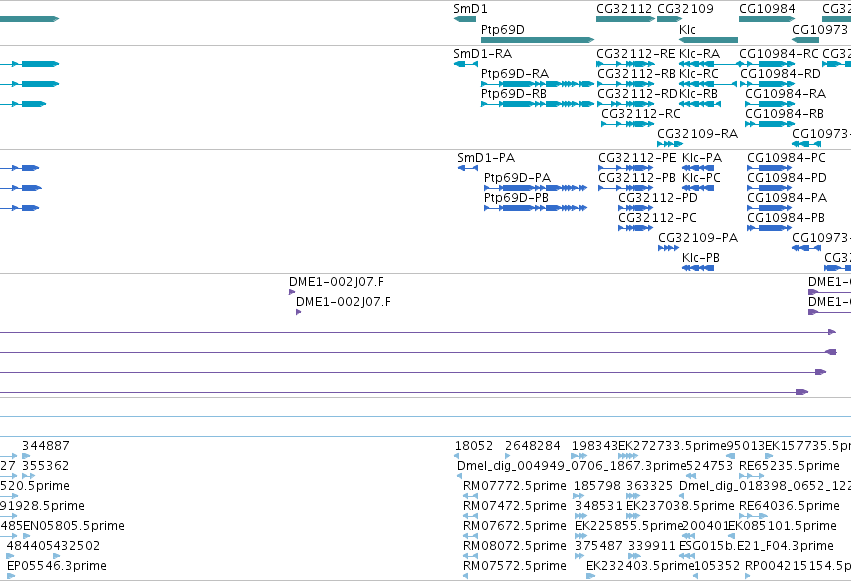Click the CG32112 gene bar glyph
The width and height of the screenshot is (851, 581).
(x=625, y=19)
